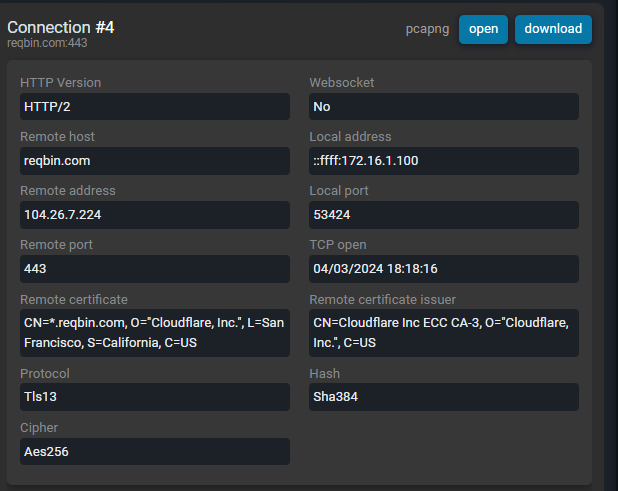Click the 'Remote port' label

(56, 245)
